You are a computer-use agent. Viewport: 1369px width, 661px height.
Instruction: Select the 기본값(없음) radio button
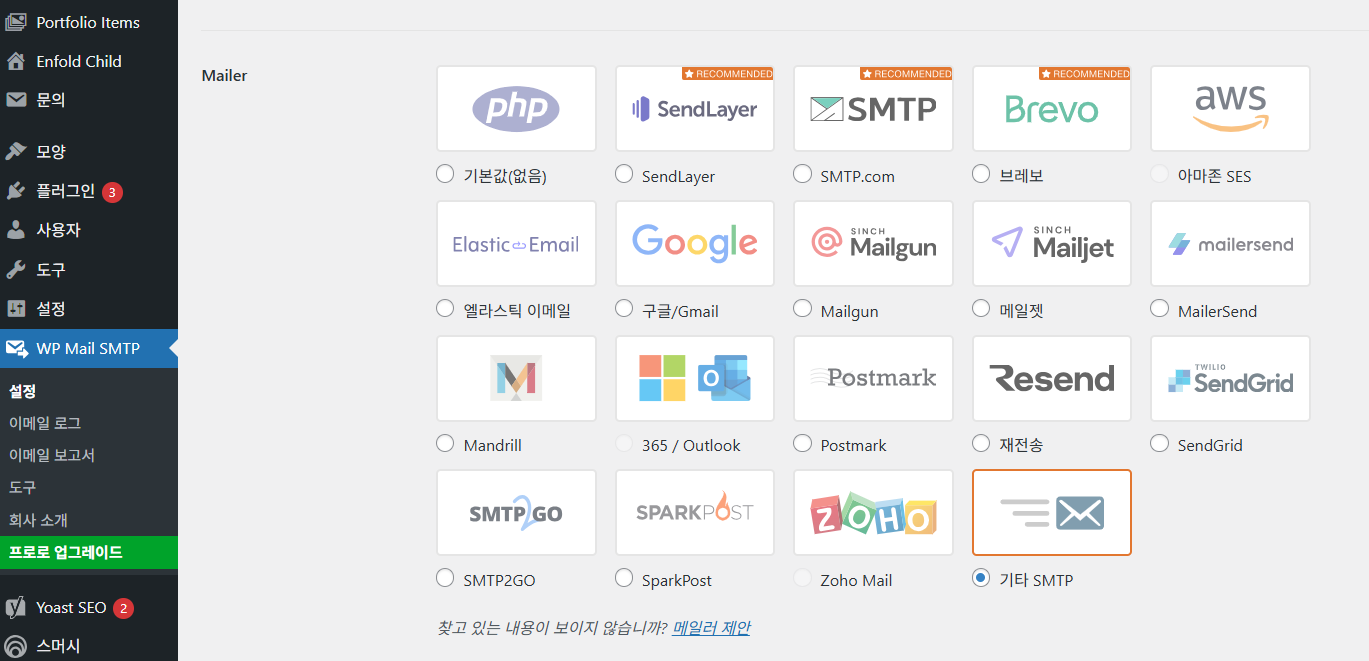pyautogui.click(x=445, y=174)
